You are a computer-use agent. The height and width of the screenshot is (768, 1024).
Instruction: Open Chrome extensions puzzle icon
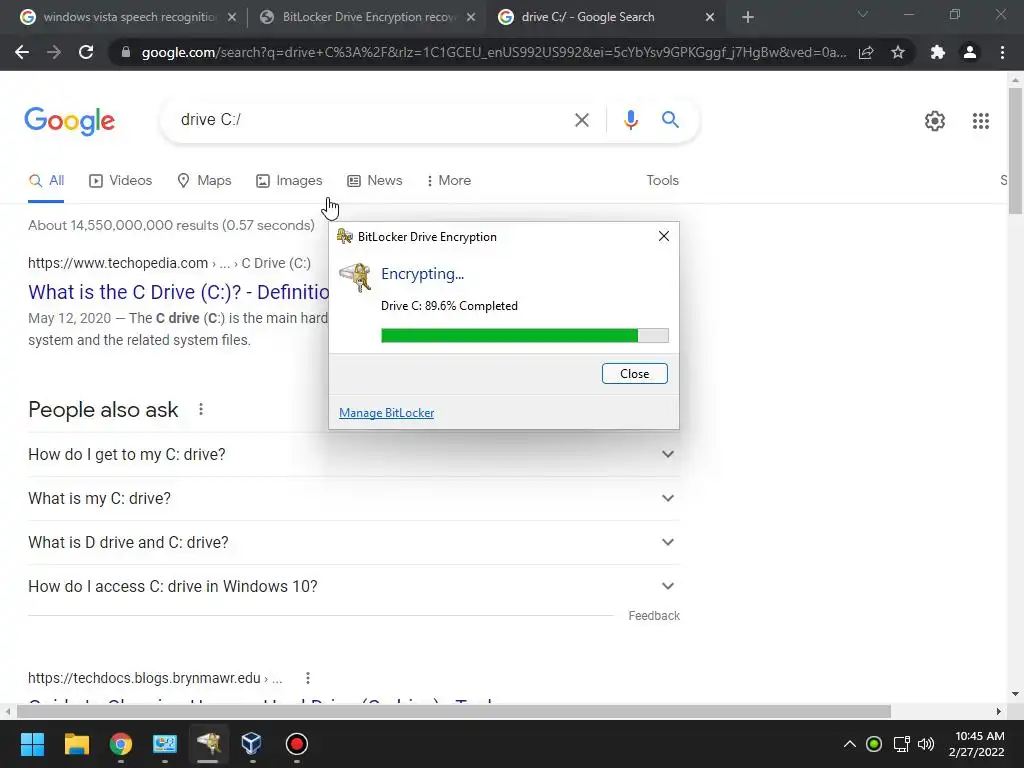938,52
